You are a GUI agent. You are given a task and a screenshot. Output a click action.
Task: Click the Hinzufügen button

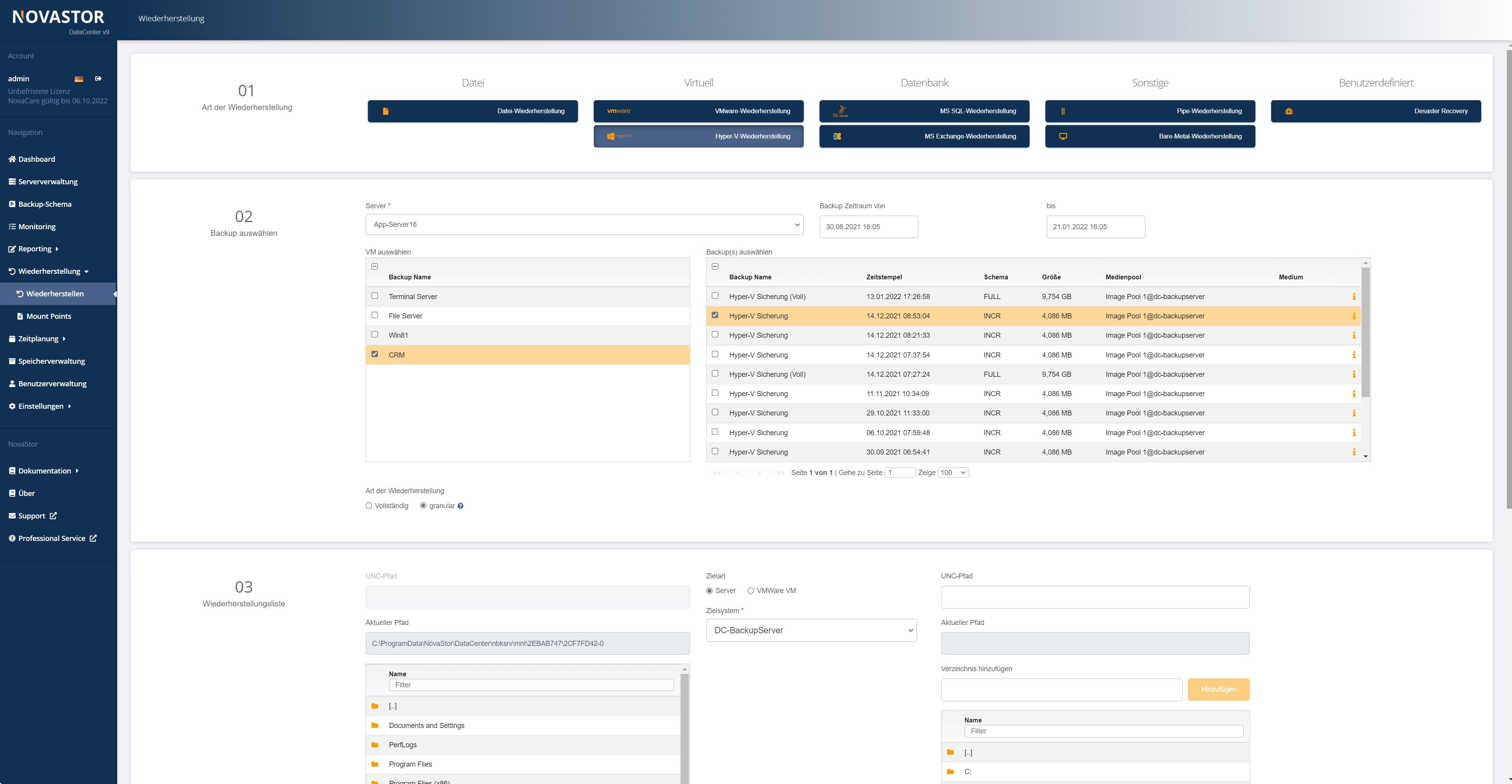(x=1219, y=690)
